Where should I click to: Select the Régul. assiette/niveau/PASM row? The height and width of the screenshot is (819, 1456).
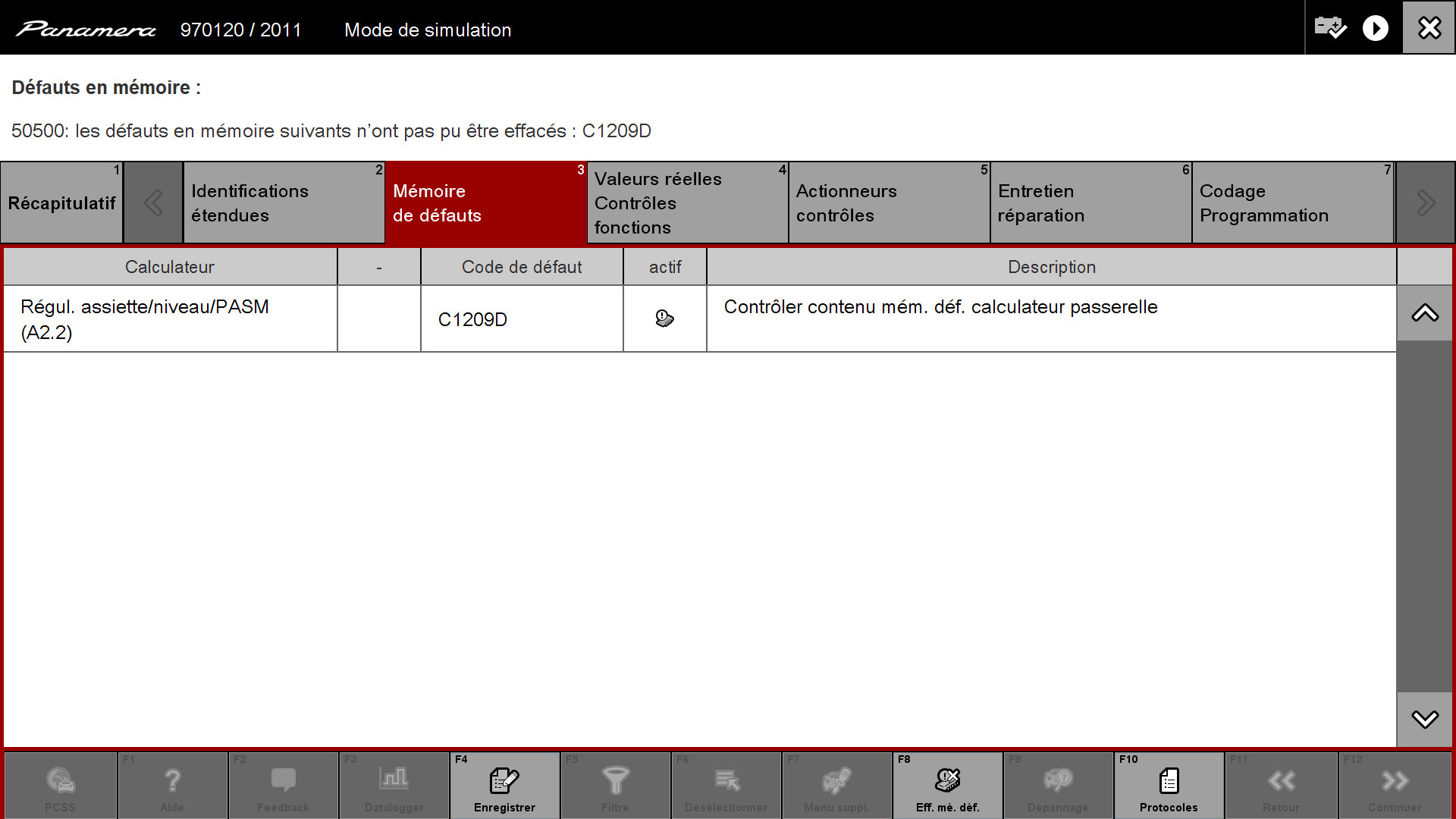coord(700,319)
